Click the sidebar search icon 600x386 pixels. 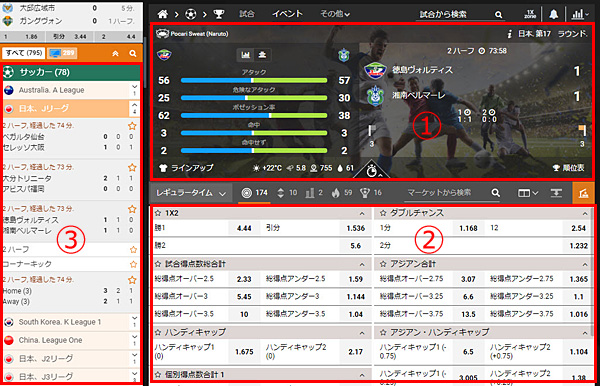pyautogui.click(x=133, y=53)
